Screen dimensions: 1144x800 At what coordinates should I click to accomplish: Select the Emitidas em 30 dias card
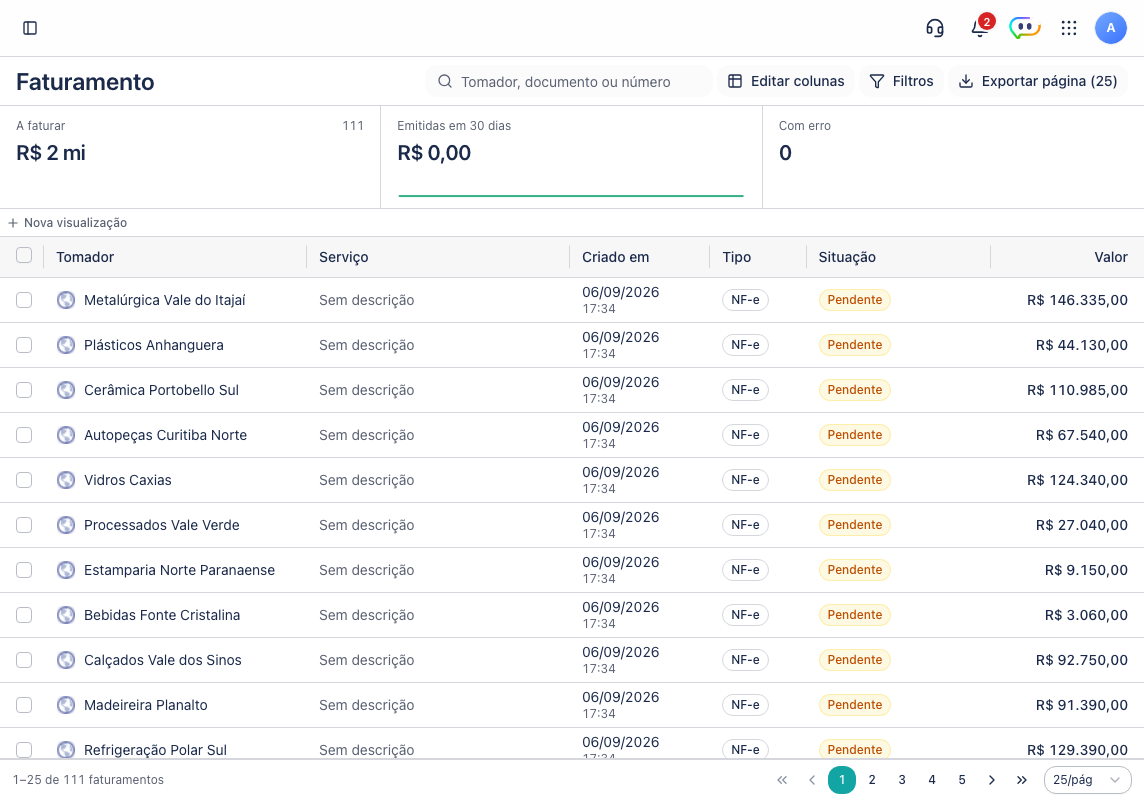point(571,157)
